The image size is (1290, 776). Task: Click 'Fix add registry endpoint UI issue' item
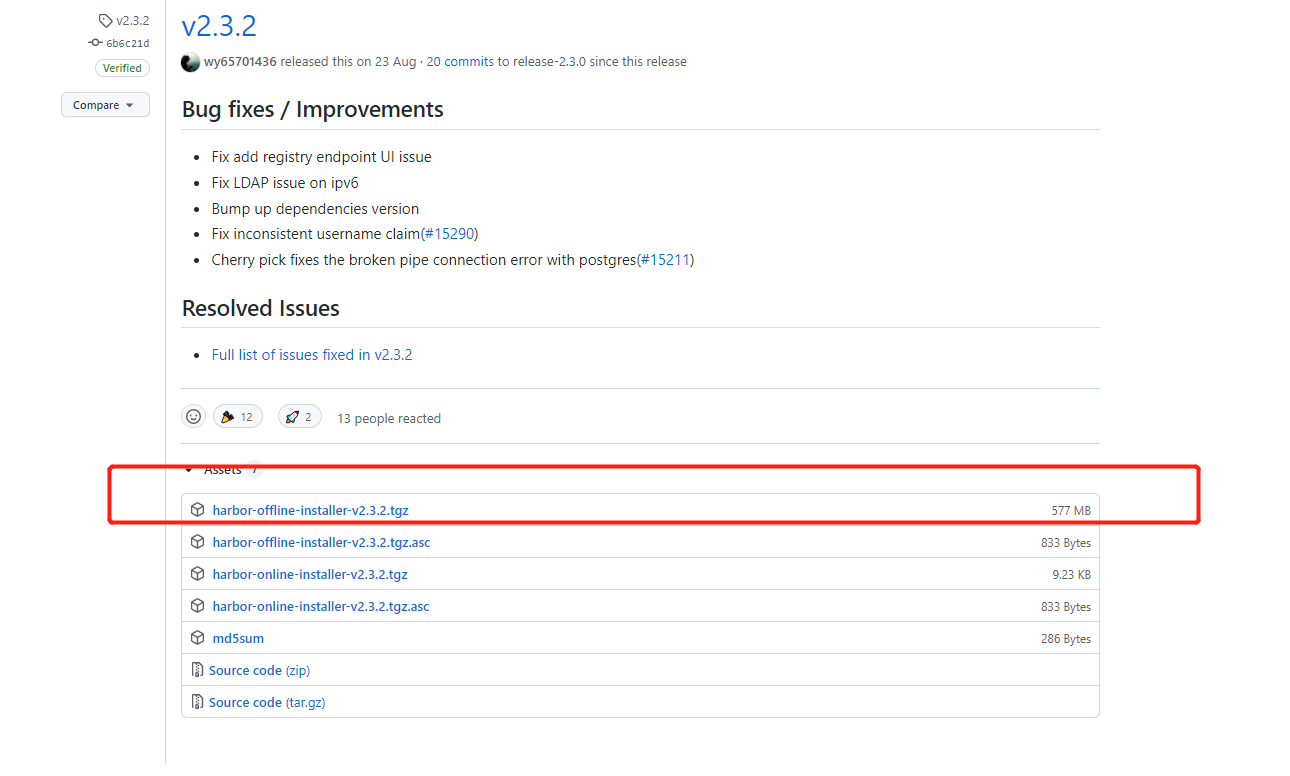[322, 157]
